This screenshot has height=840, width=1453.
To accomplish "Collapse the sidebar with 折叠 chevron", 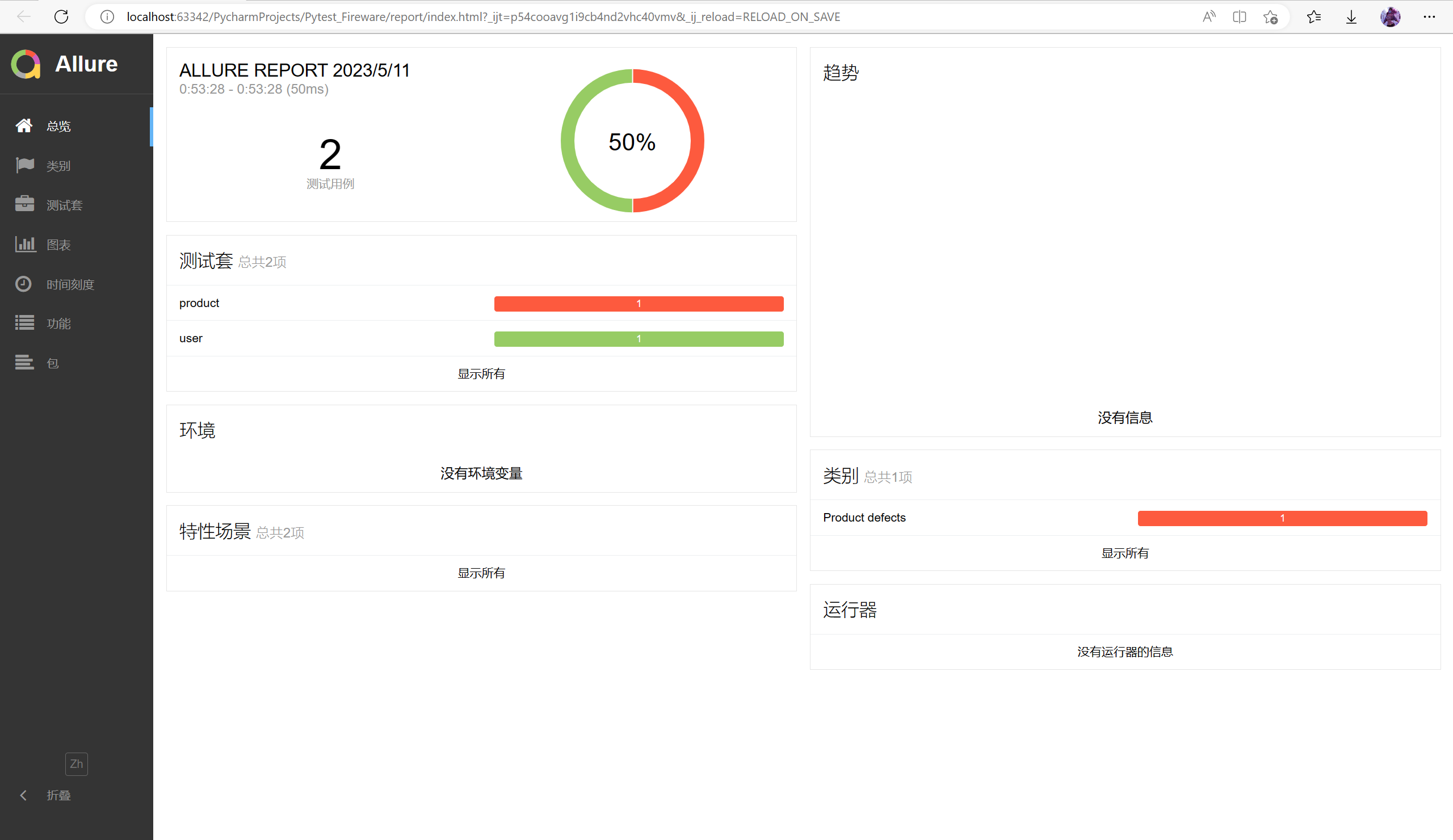I will pyautogui.click(x=24, y=795).
